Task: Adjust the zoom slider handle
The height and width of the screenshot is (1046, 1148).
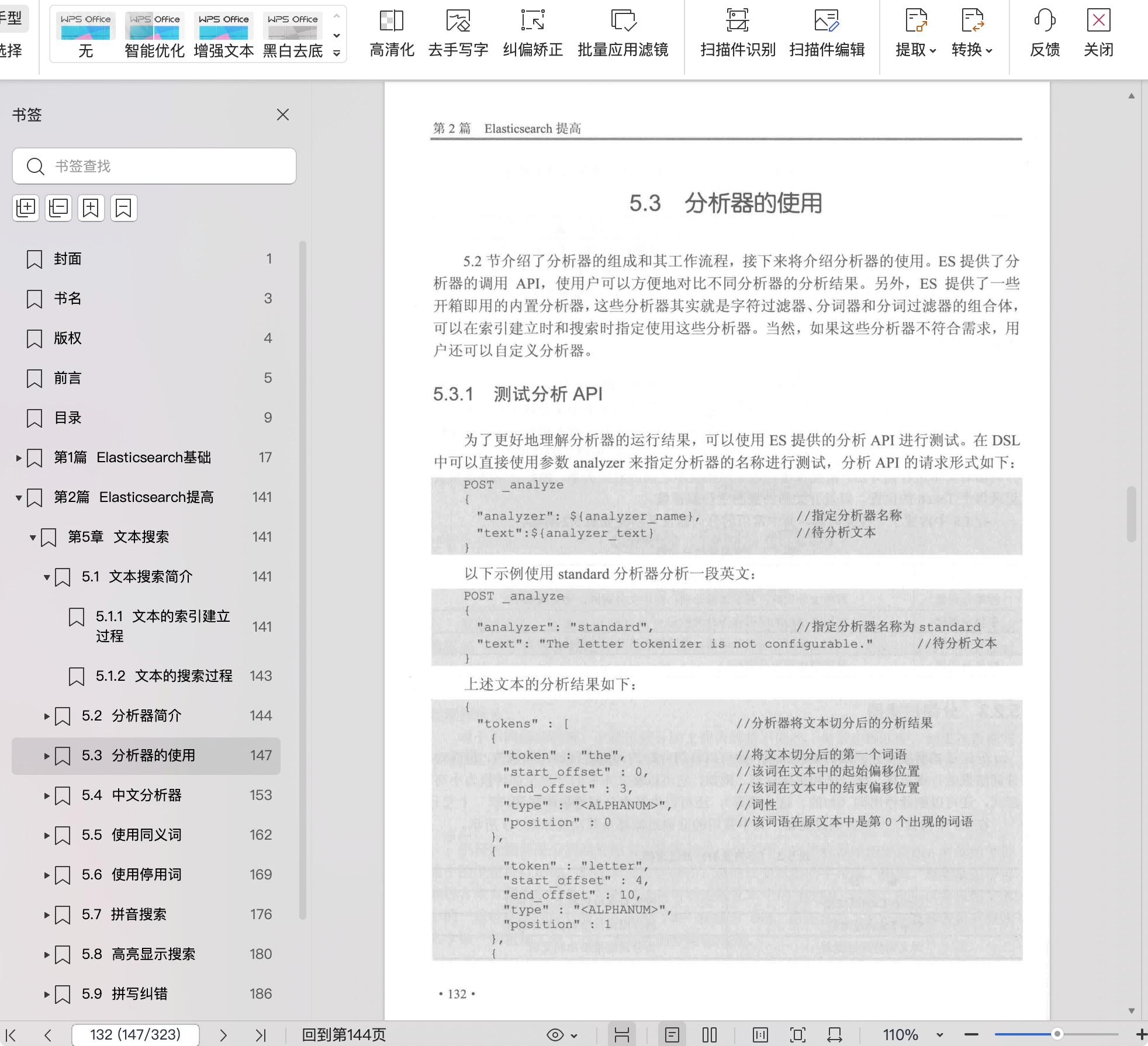Action: click(1057, 1034)
